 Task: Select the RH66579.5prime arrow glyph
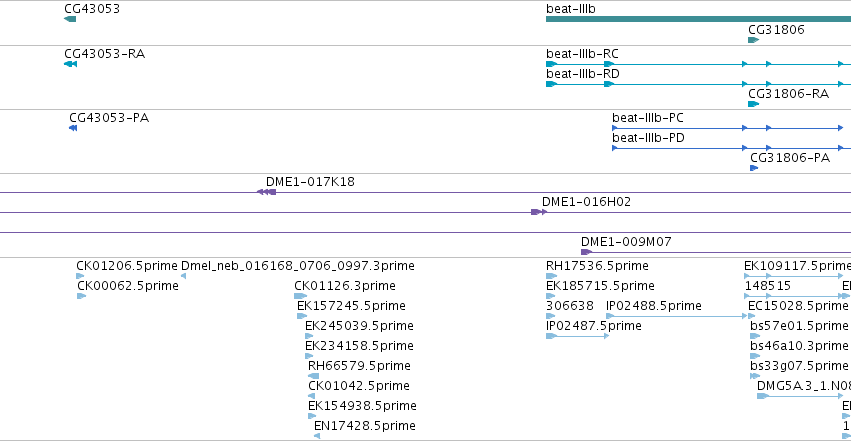pyautogui.click(x=313, y=376)
